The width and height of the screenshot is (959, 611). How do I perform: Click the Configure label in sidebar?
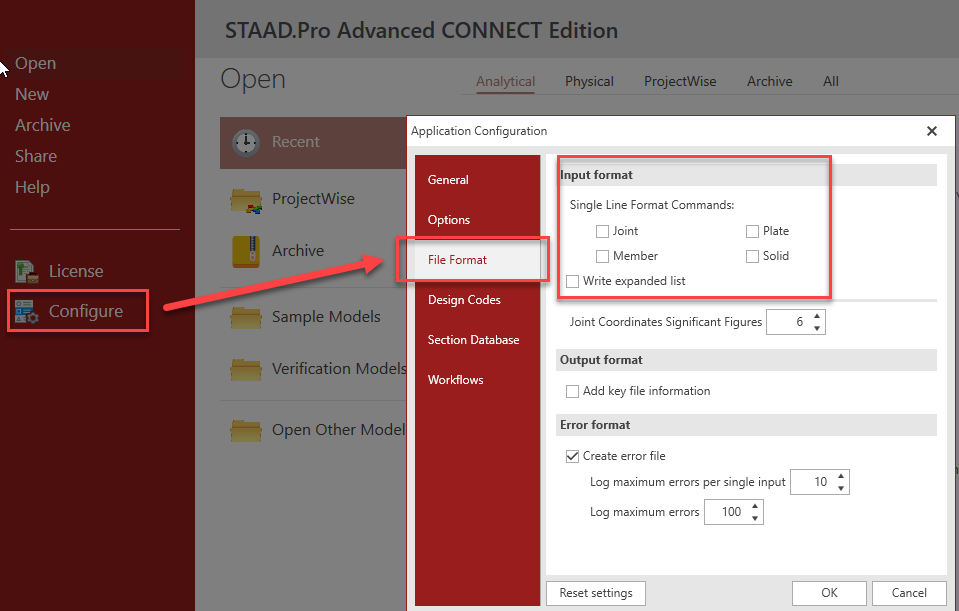(x=86, y=311)
